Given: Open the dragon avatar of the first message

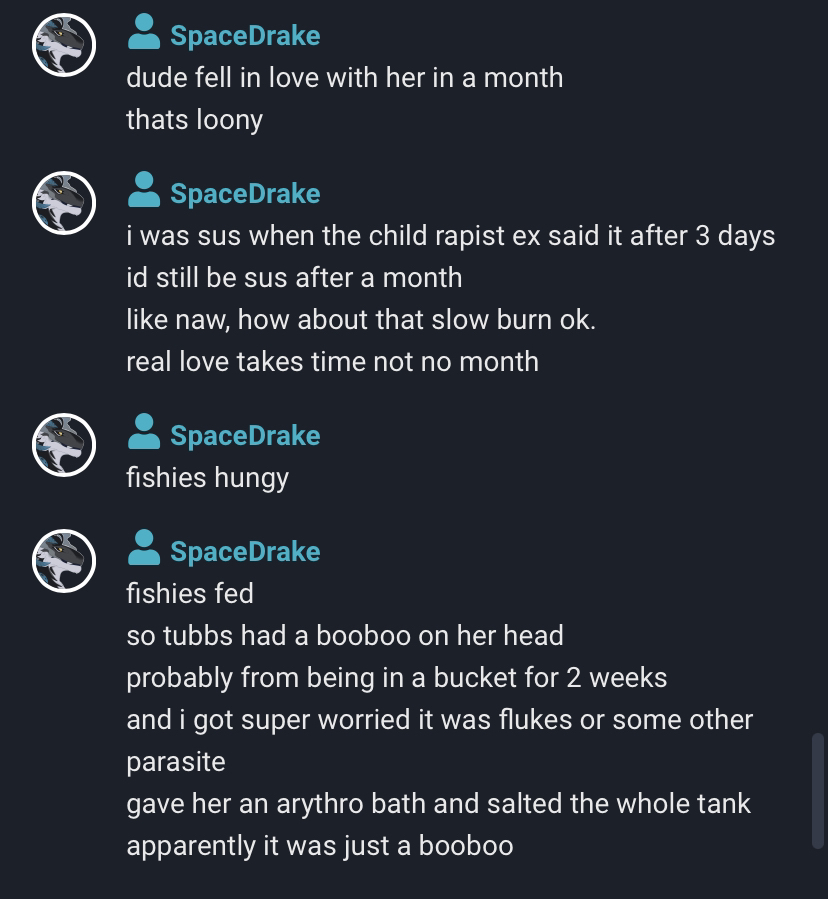Looking at the screenshot, I should point(64,45).
